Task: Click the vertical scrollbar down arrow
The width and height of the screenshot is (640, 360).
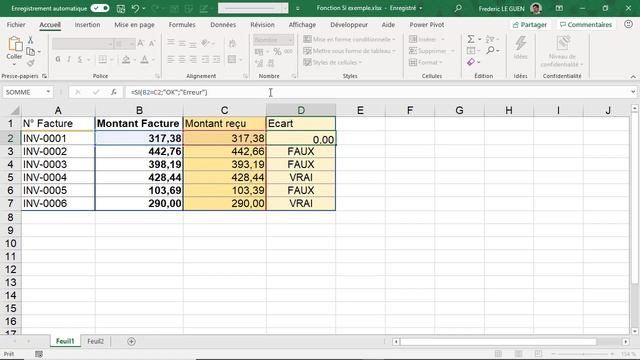Action: click(x=635, y=331)
